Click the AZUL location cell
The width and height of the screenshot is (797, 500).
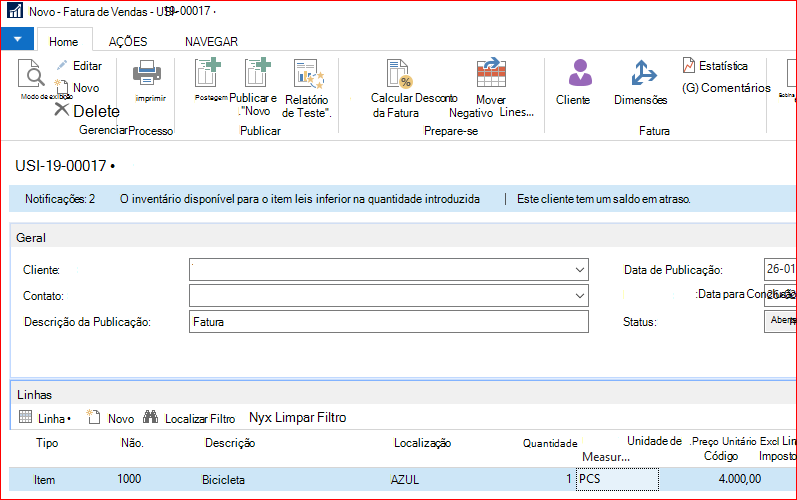click(x=405, y=480)
